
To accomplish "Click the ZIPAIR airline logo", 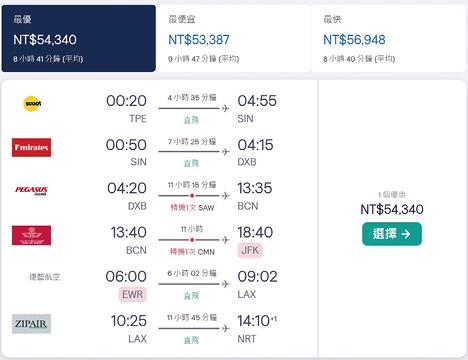I will point(31,323).
